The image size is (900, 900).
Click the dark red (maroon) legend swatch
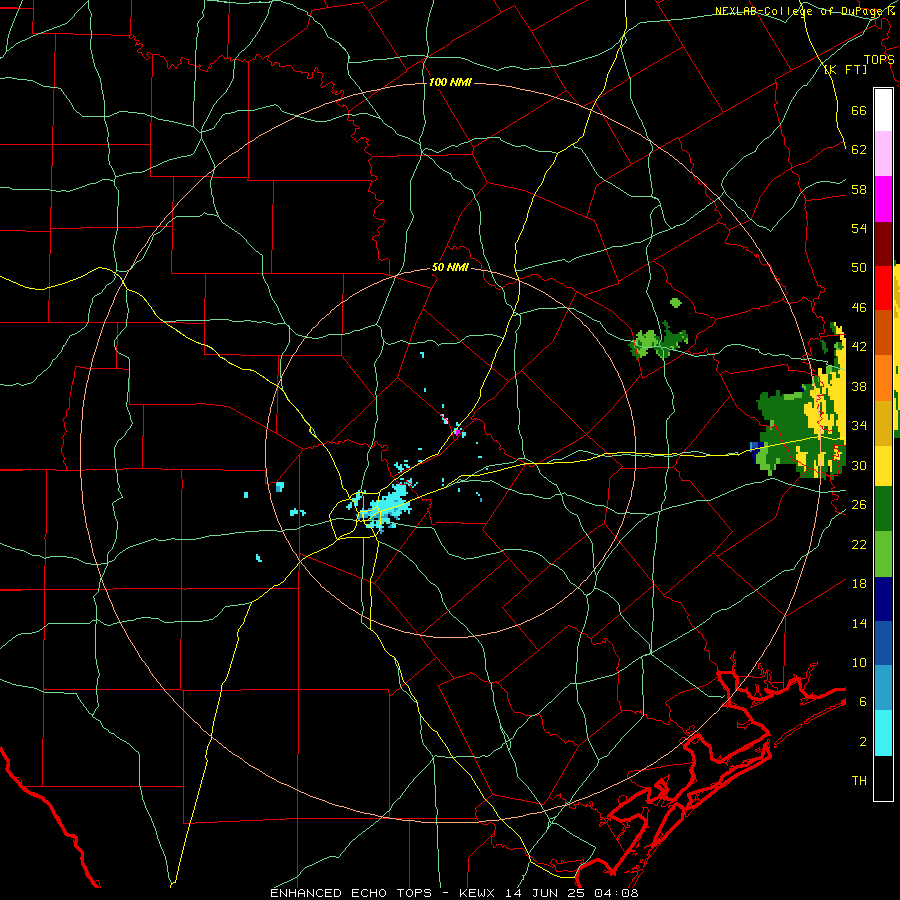[883, 243]
